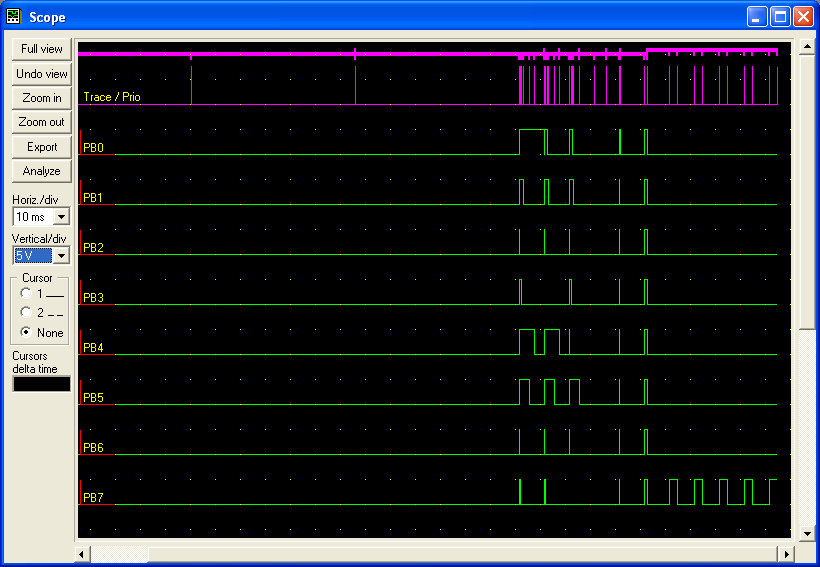Screen dimensions: 820x567
Task: Select Cursor 1 radio button
Action: coord(26,293)
